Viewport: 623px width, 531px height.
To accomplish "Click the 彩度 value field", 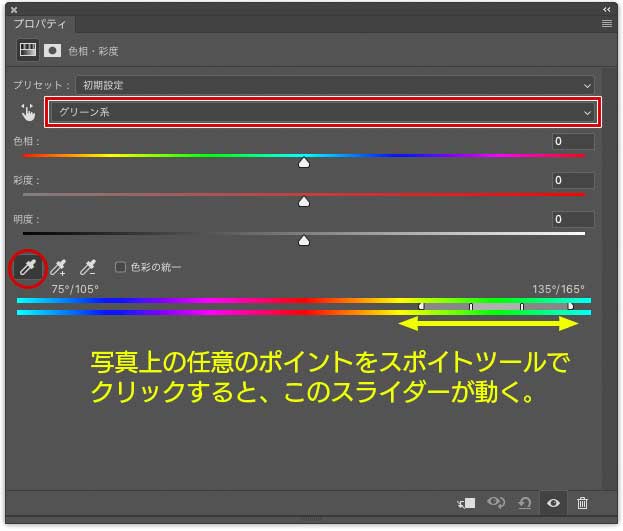I will 573,180.
